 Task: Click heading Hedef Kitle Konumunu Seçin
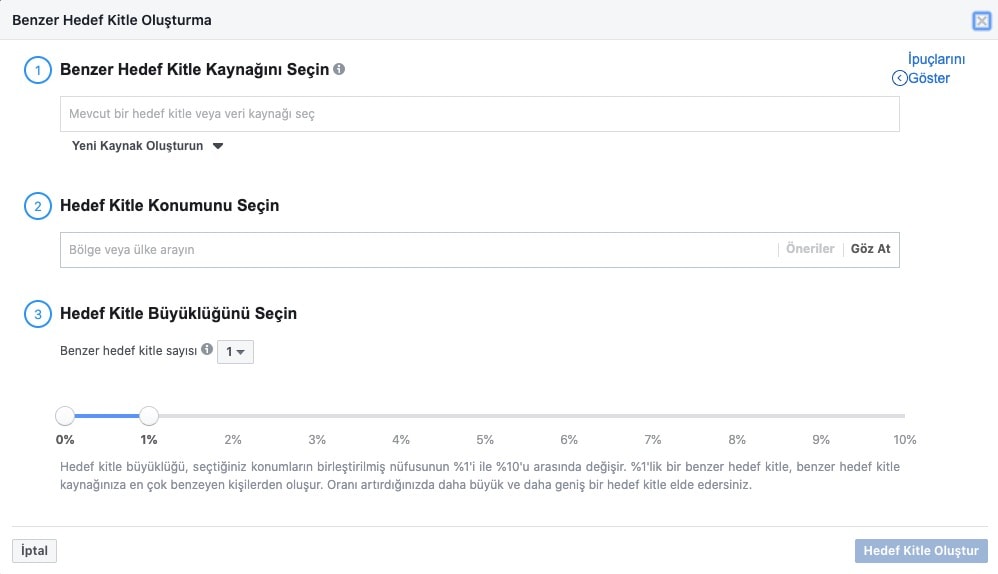(x=169, y=206)
